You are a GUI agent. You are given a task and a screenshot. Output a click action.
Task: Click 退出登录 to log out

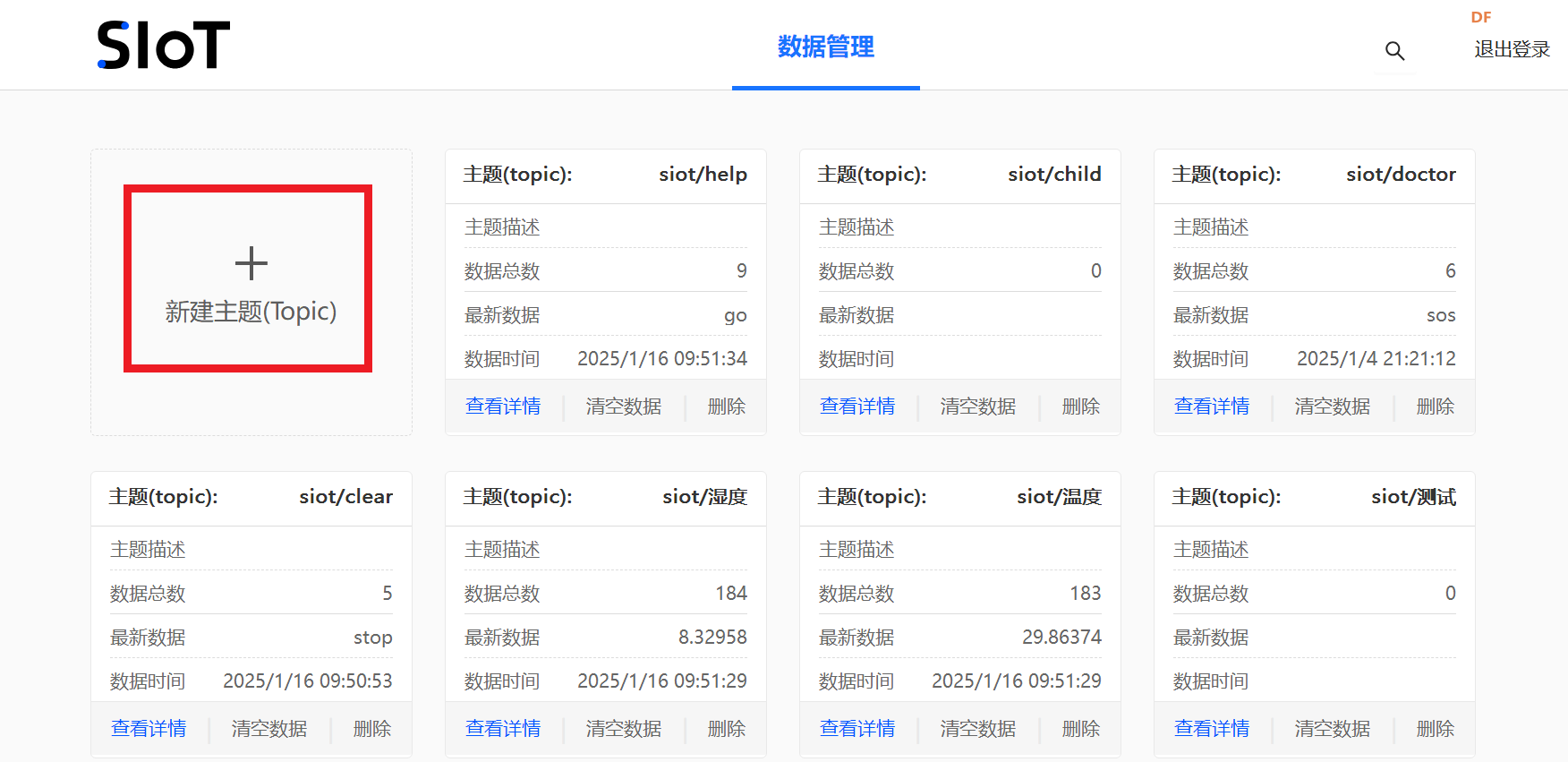[x=1513, y=49]
